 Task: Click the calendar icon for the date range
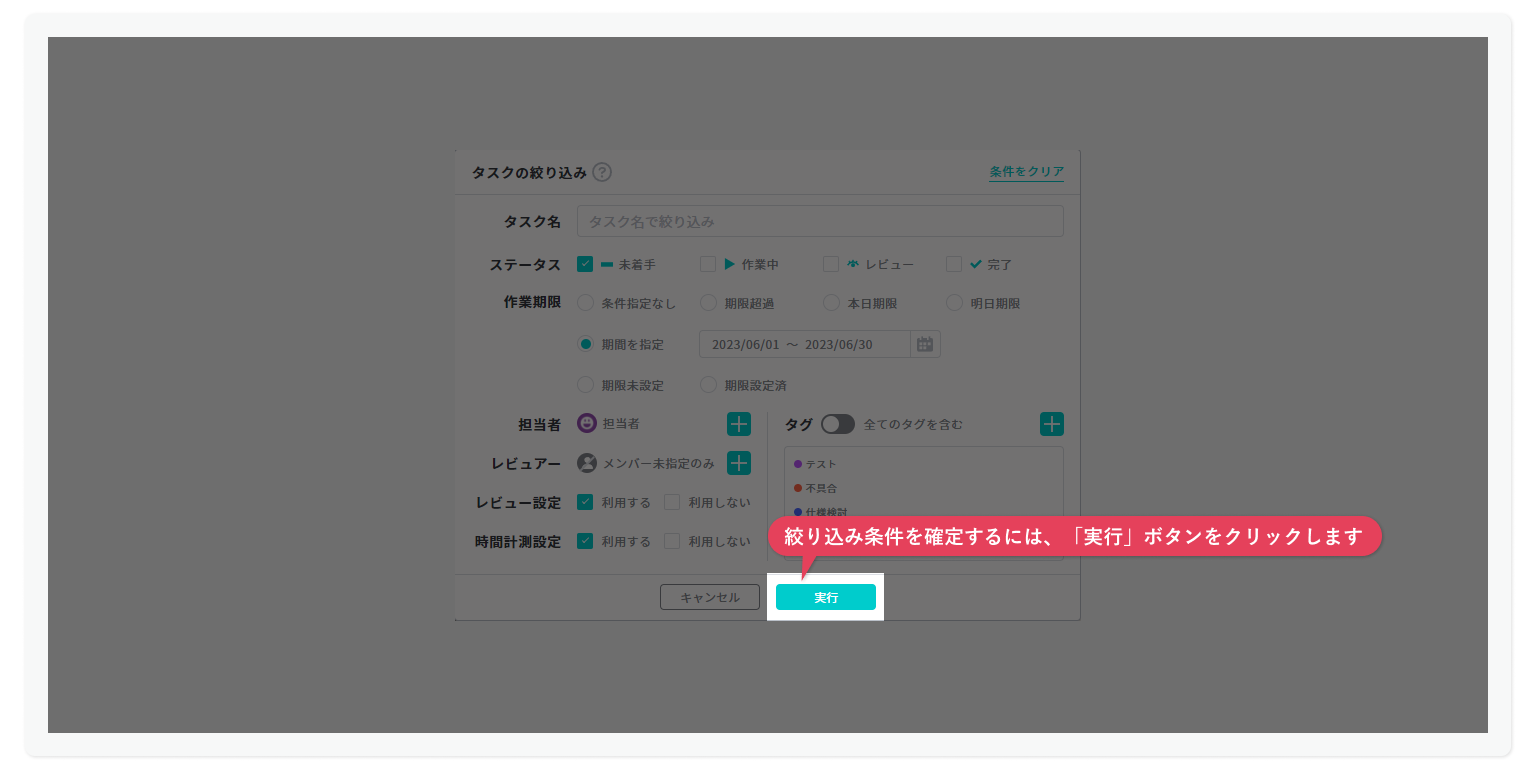pyautogui.click(x=925, y=344)
